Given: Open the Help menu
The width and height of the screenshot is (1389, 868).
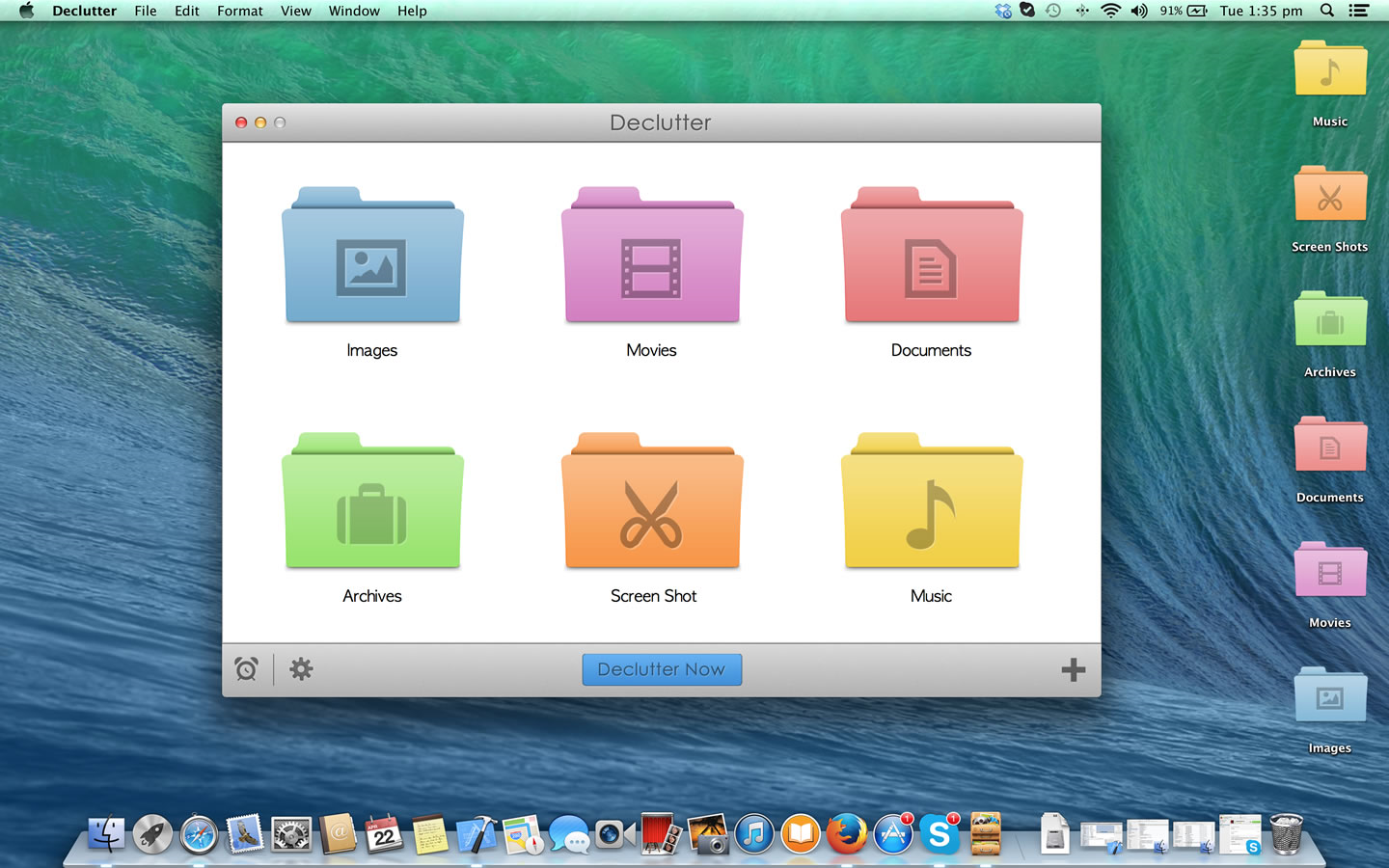Looking at the screenshot, I should tap(412, 11).
